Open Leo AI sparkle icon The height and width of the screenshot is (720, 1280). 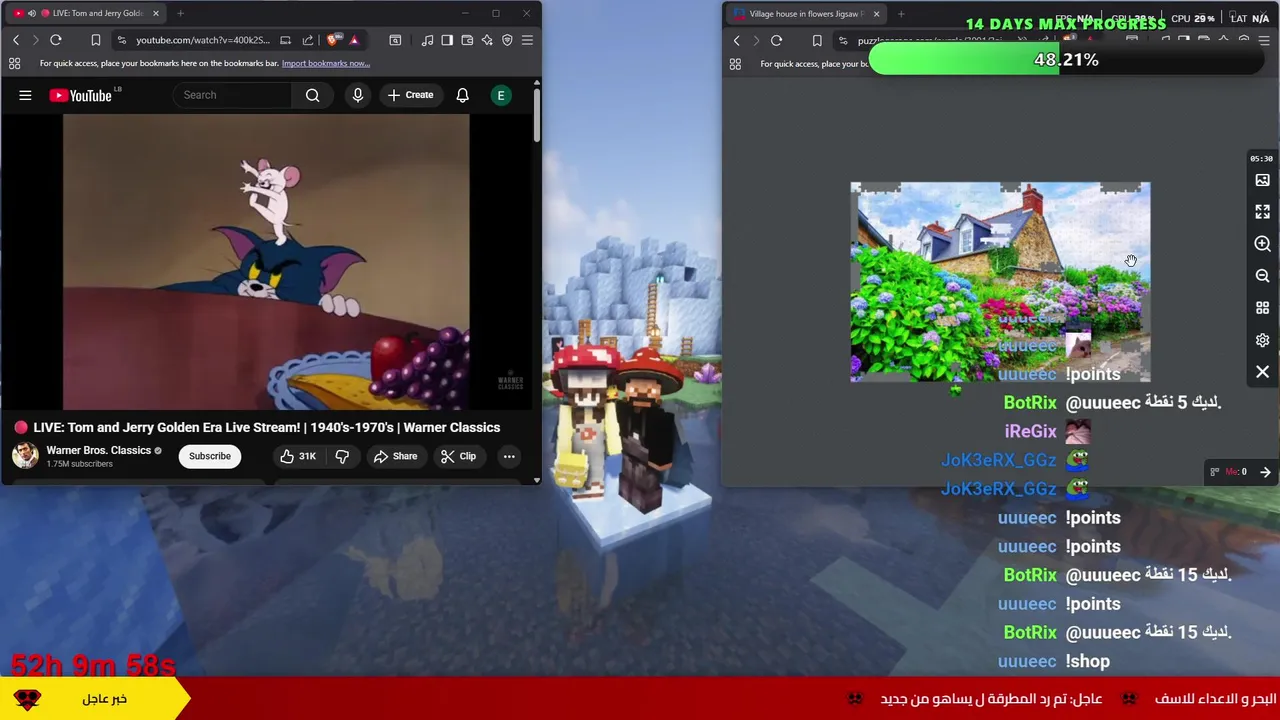(487, 40)
